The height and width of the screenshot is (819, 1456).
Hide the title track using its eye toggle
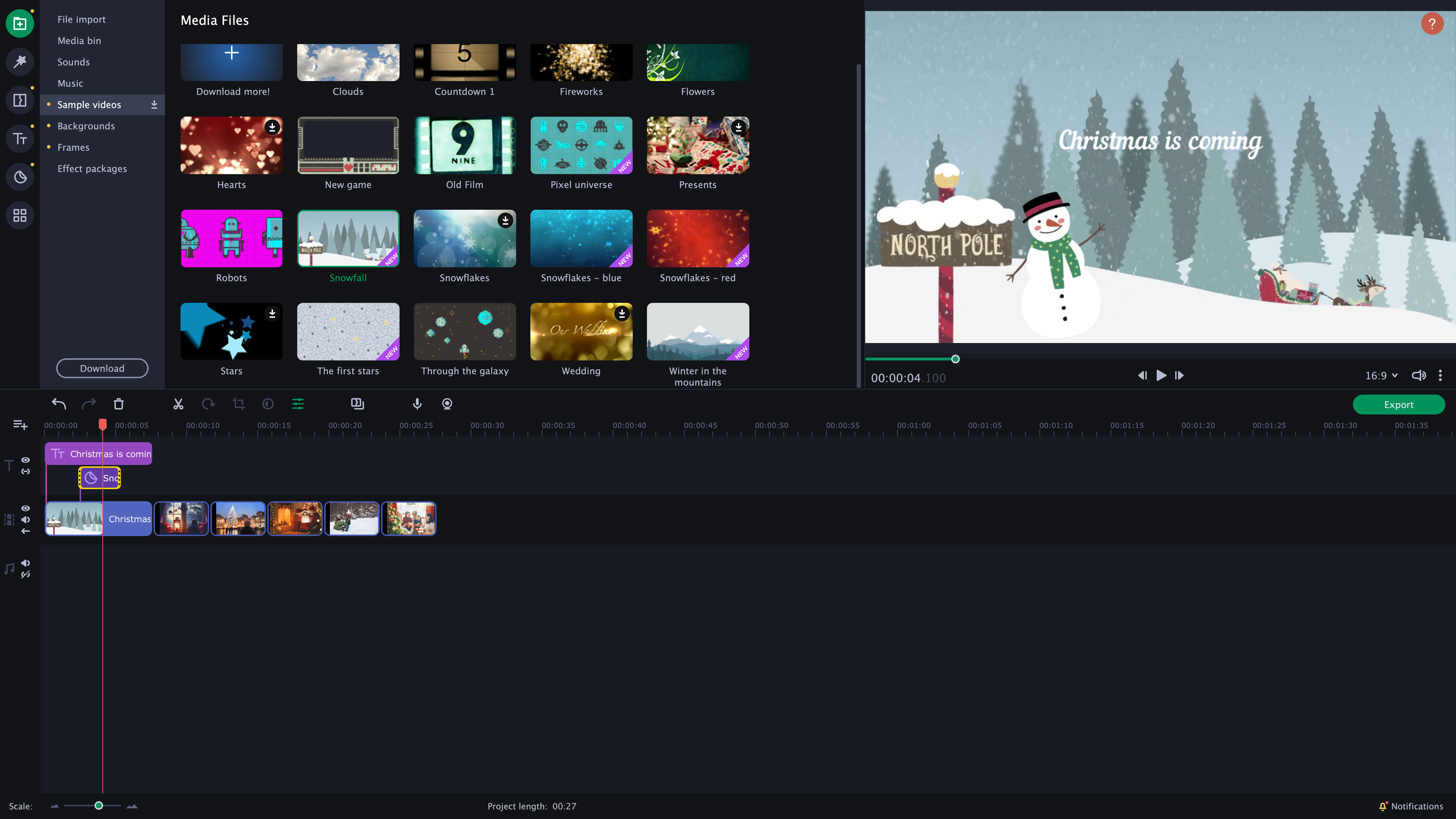[x=26, y=460]
